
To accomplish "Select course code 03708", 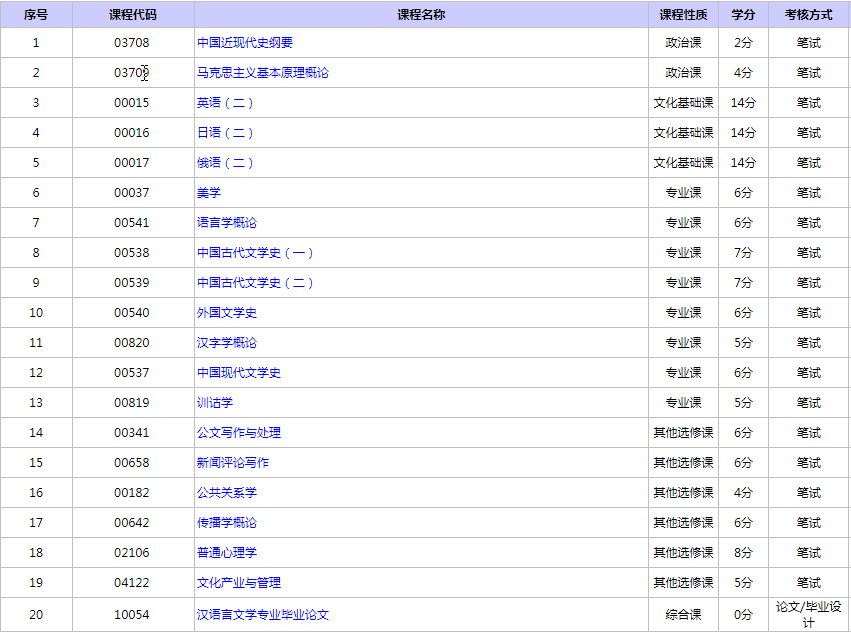I will point(132,42).
